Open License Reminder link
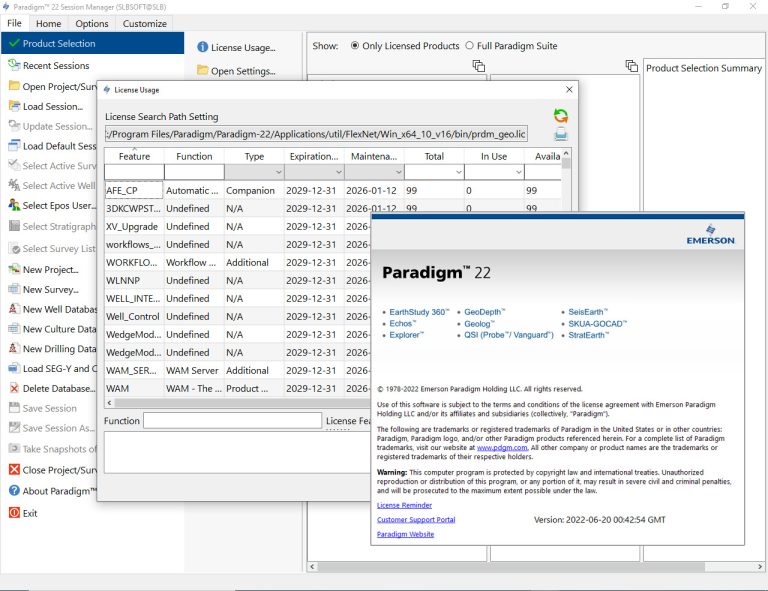 [404, 505]
